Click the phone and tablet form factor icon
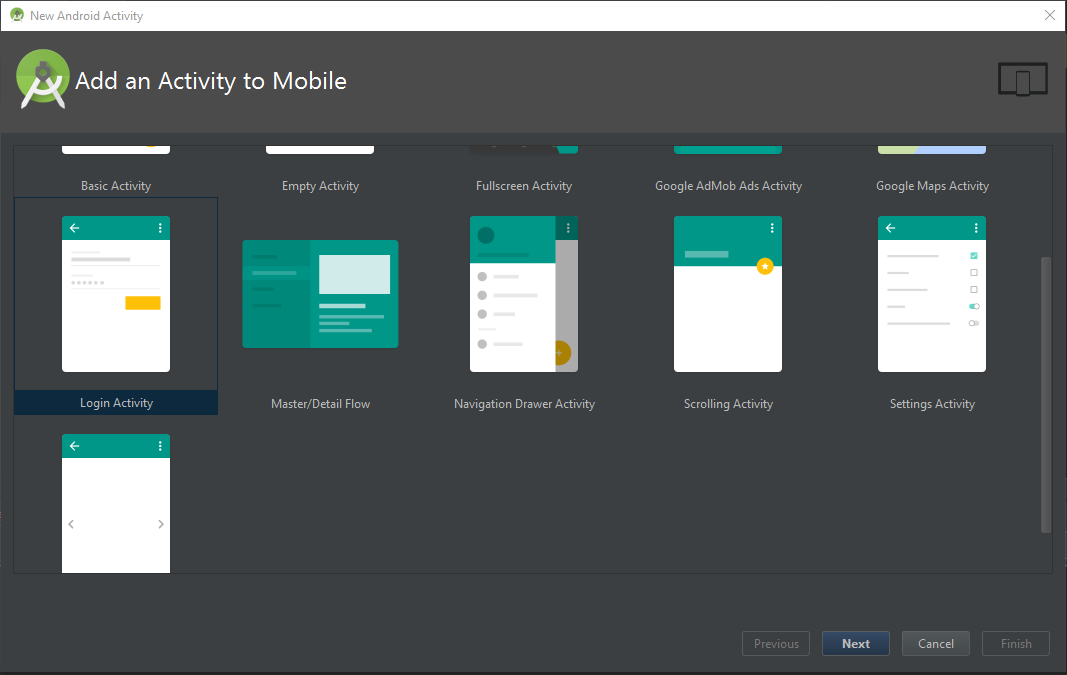The width and height of the screenshot is (1067, 675). (1023, 80)
